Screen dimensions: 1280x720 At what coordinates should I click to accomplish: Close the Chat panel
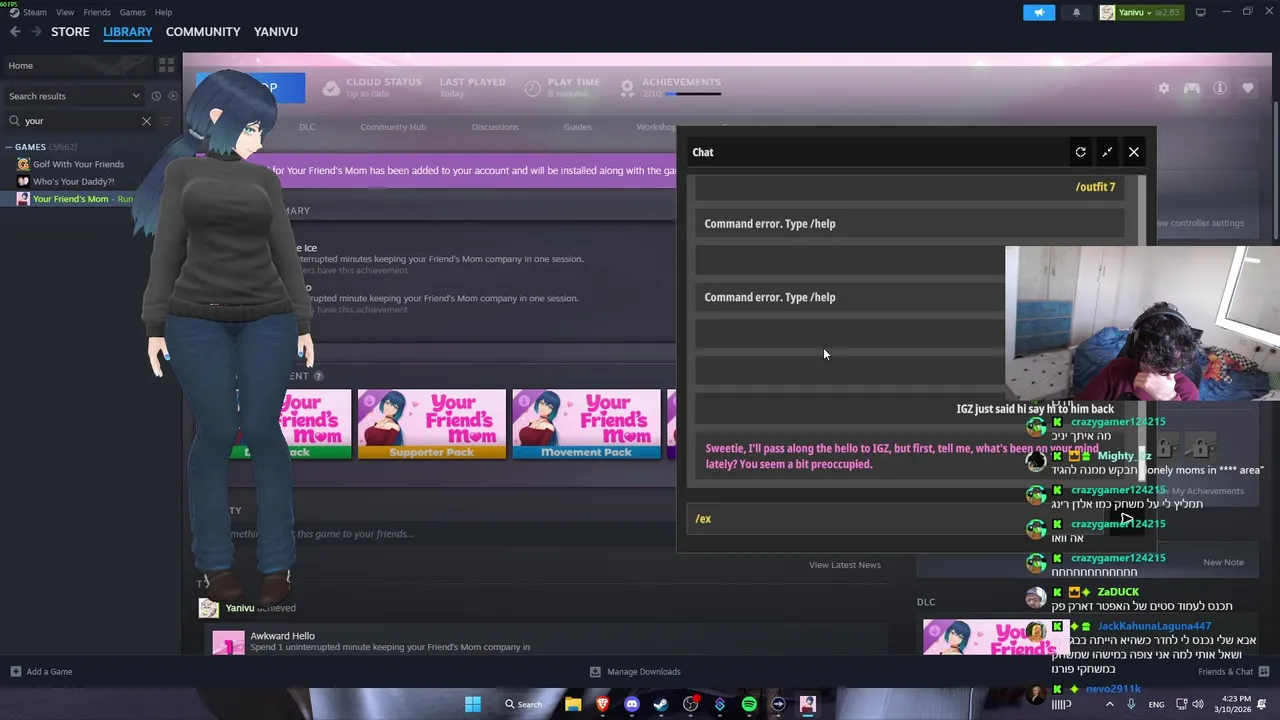tap(1134, 152)
